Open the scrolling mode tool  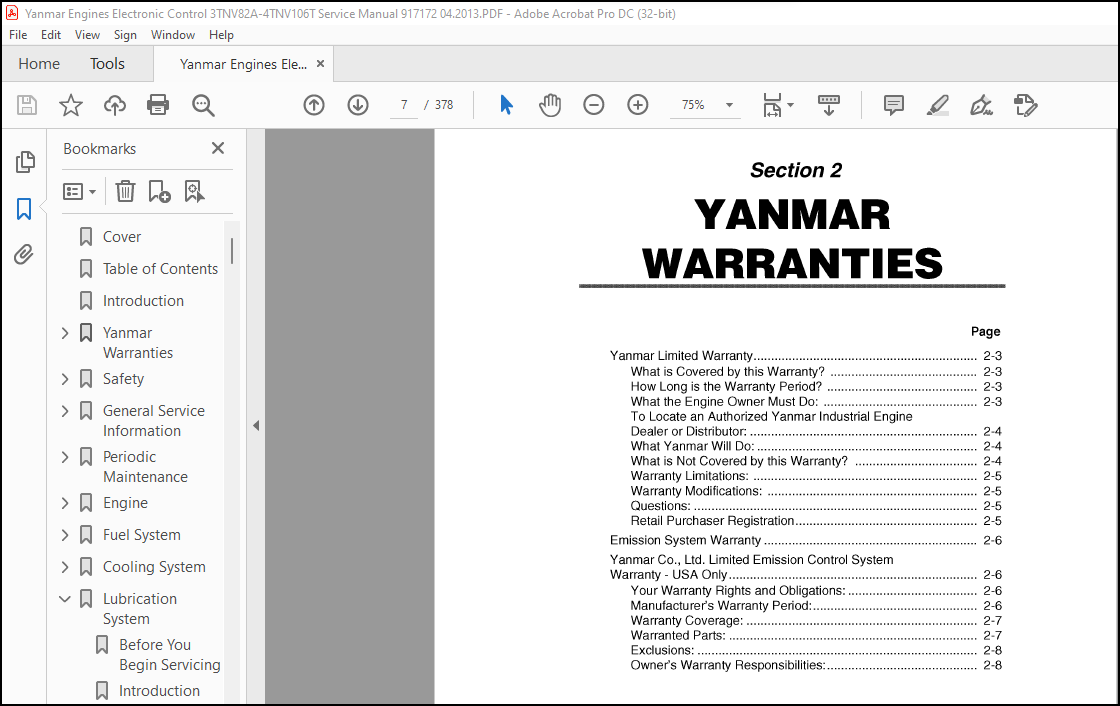coord(829,105)
